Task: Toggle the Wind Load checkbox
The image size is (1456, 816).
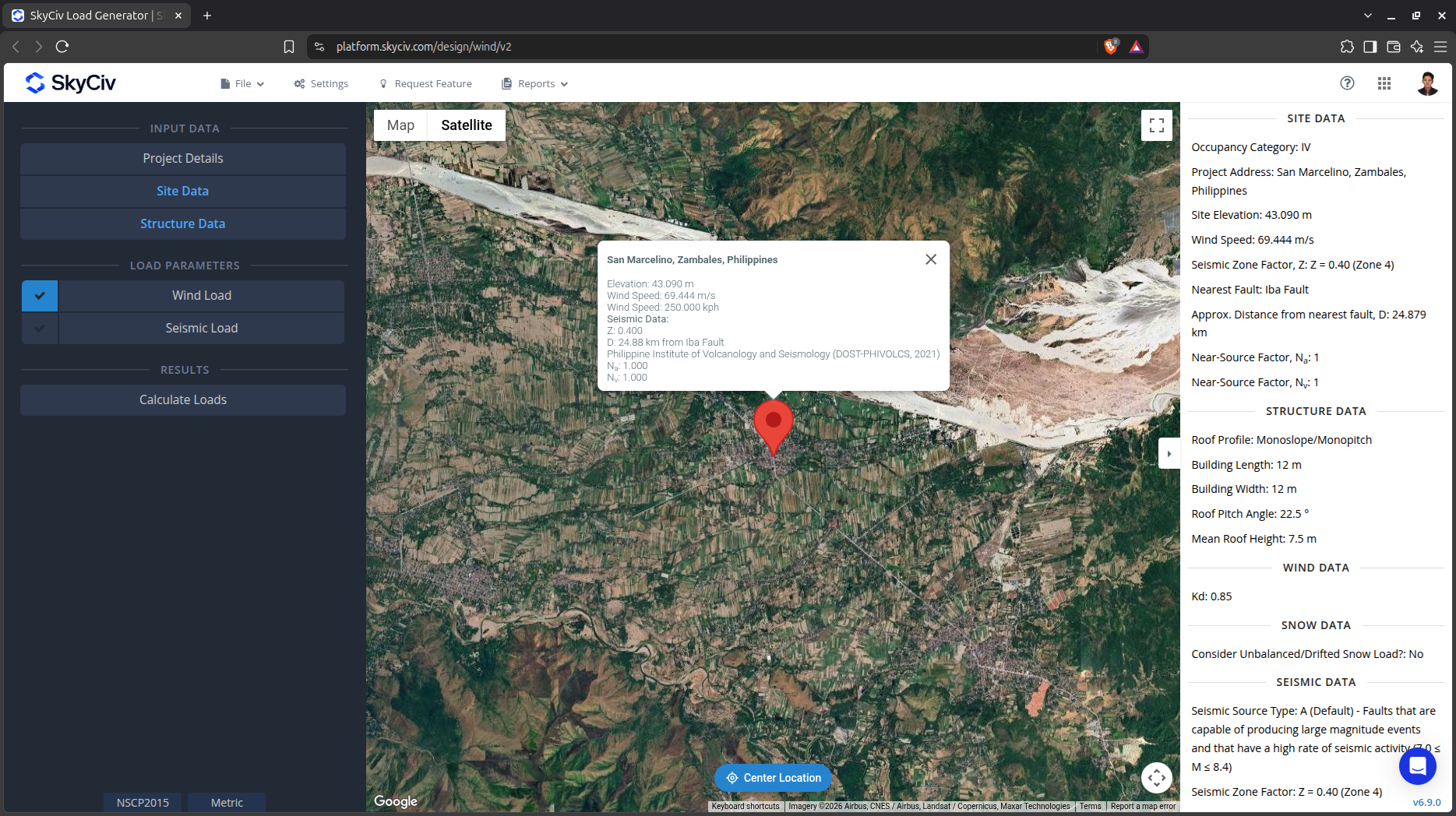Action: tap(40, 295)
